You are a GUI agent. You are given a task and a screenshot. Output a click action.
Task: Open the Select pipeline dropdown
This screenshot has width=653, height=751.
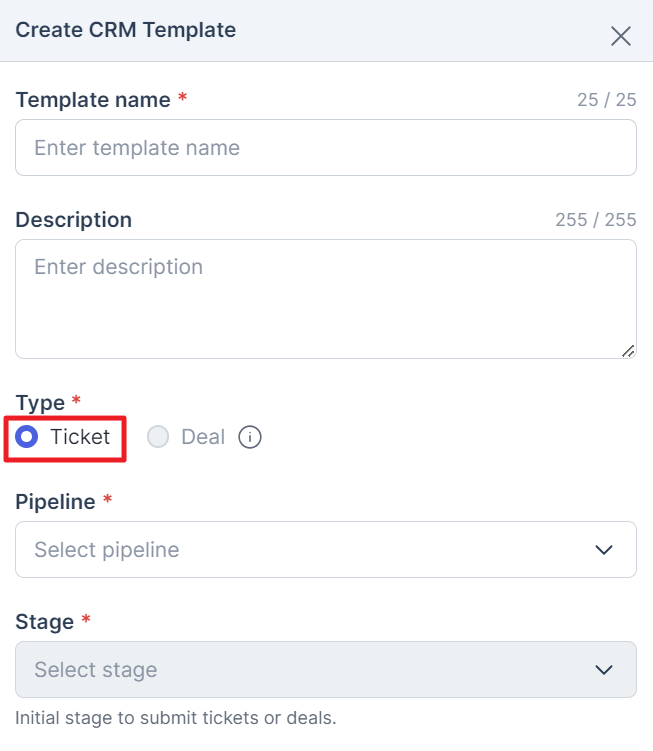point(326,549)
